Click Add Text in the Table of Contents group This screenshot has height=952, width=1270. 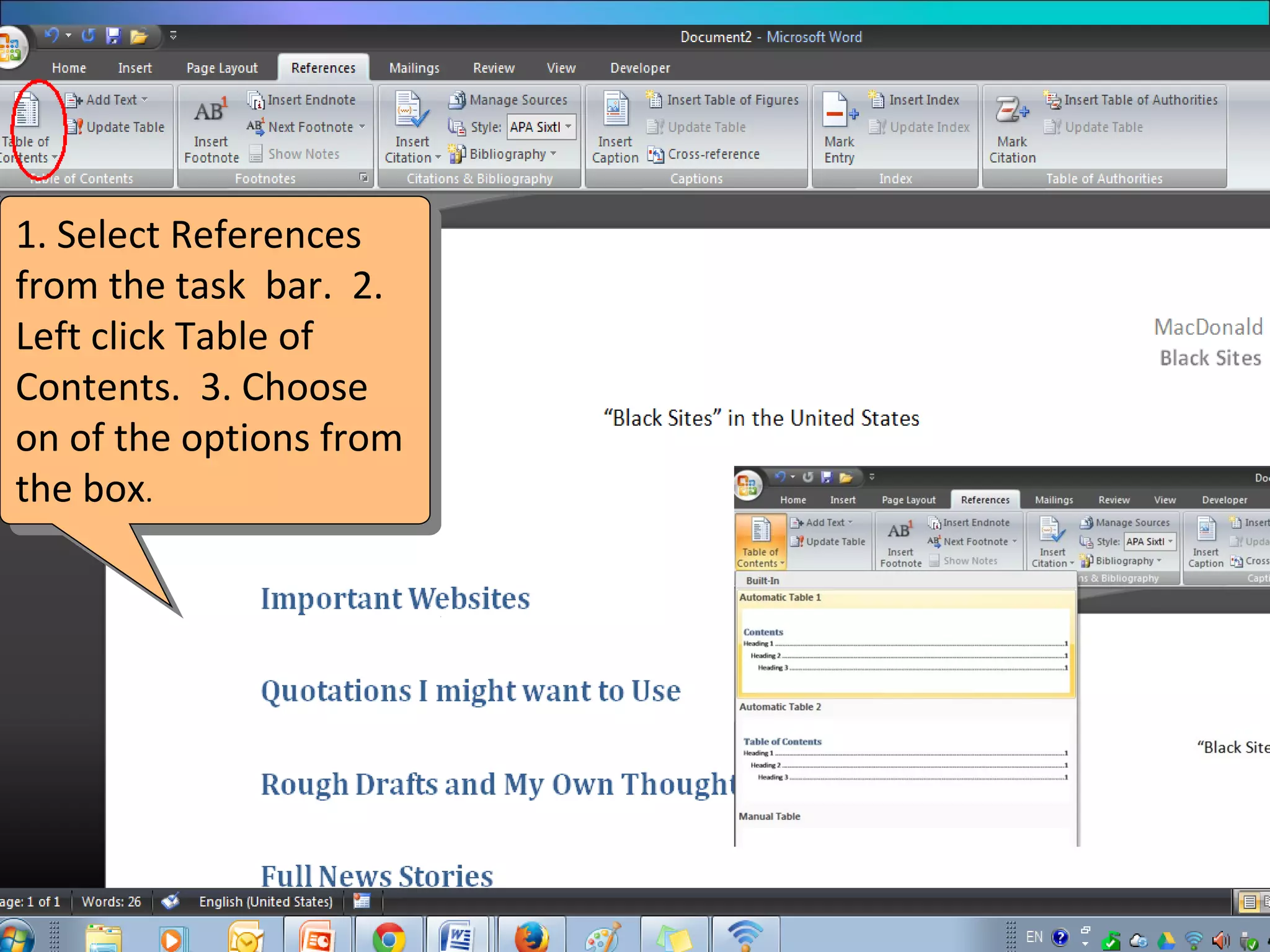click(107, 100)
